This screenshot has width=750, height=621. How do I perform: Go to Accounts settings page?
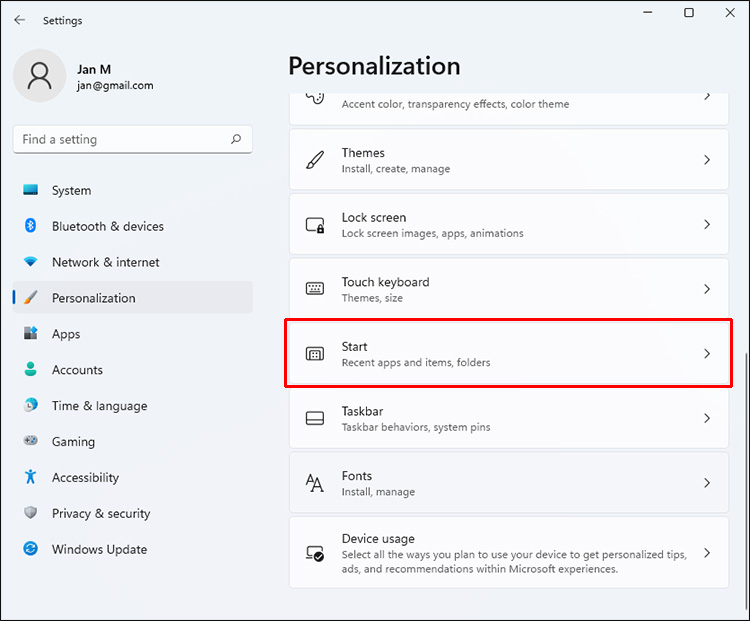(x=77, y=370)
